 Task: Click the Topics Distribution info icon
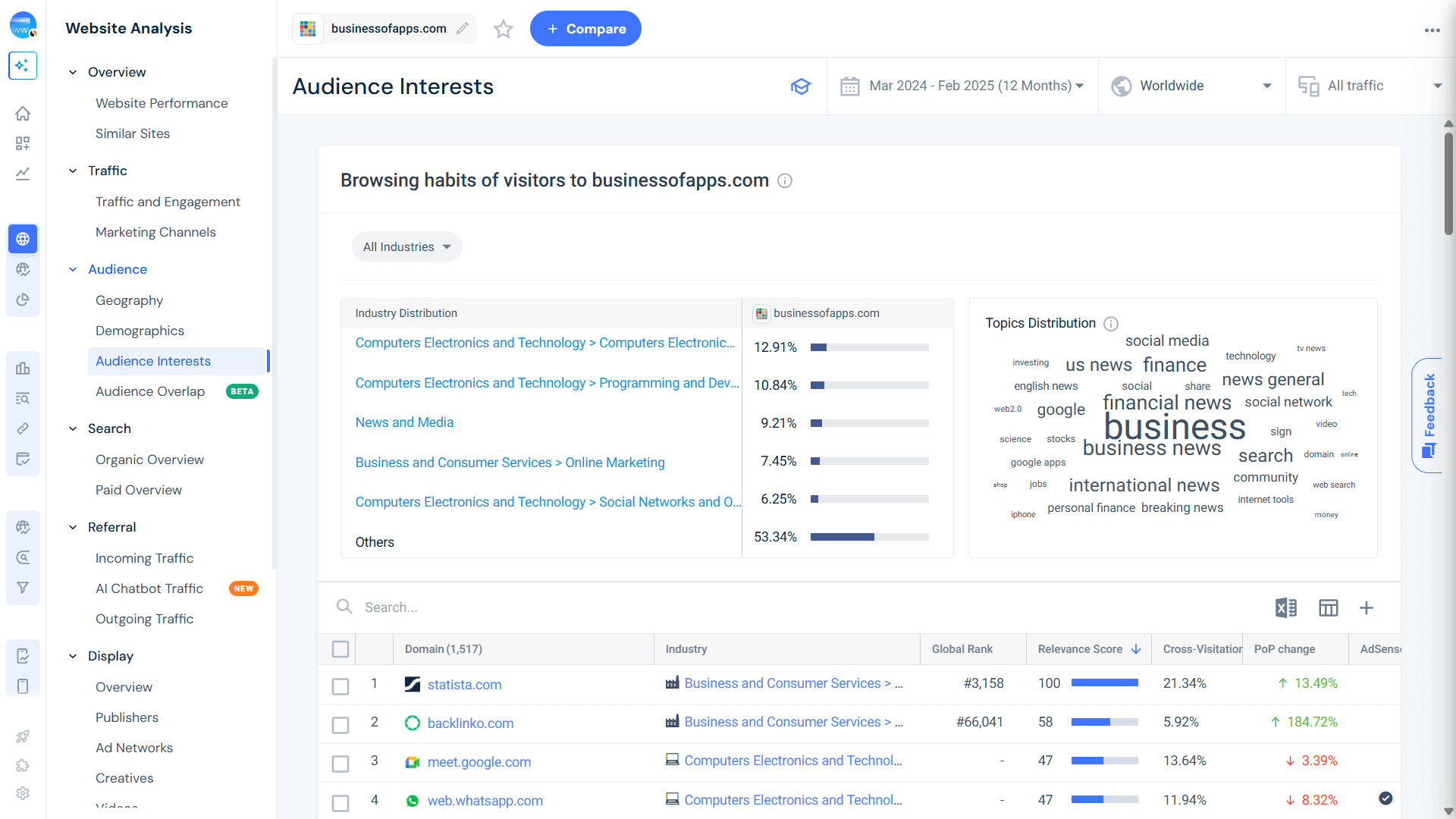point(1111,324)
